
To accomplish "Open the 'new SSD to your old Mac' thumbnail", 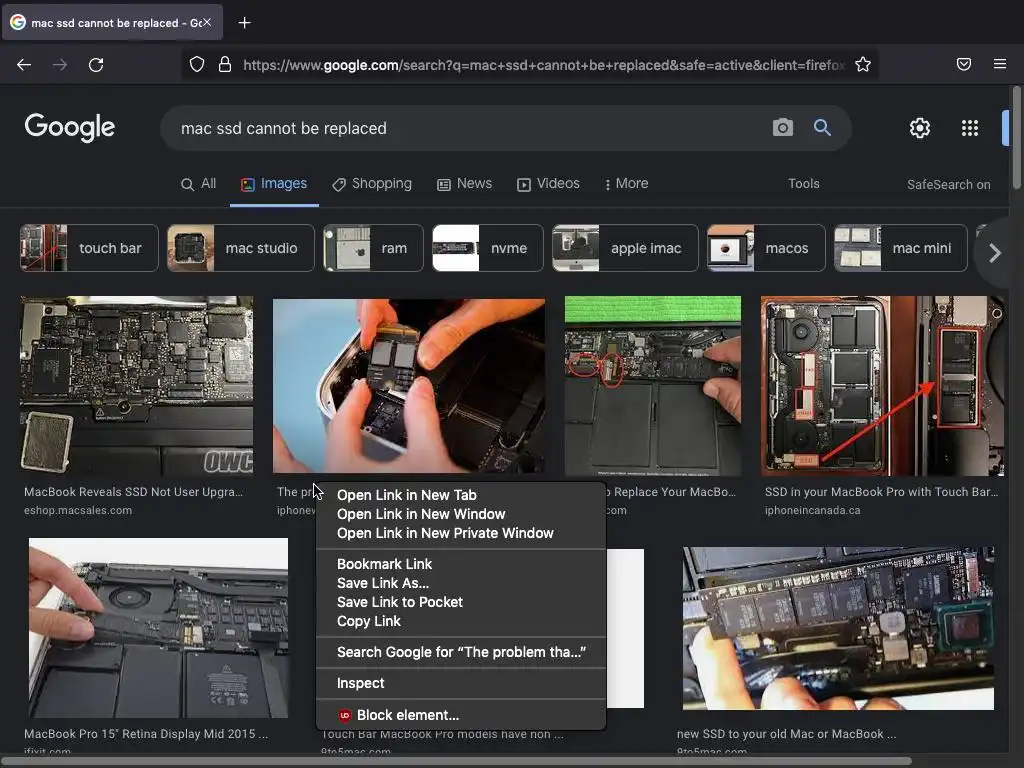I will click(839, 628).
